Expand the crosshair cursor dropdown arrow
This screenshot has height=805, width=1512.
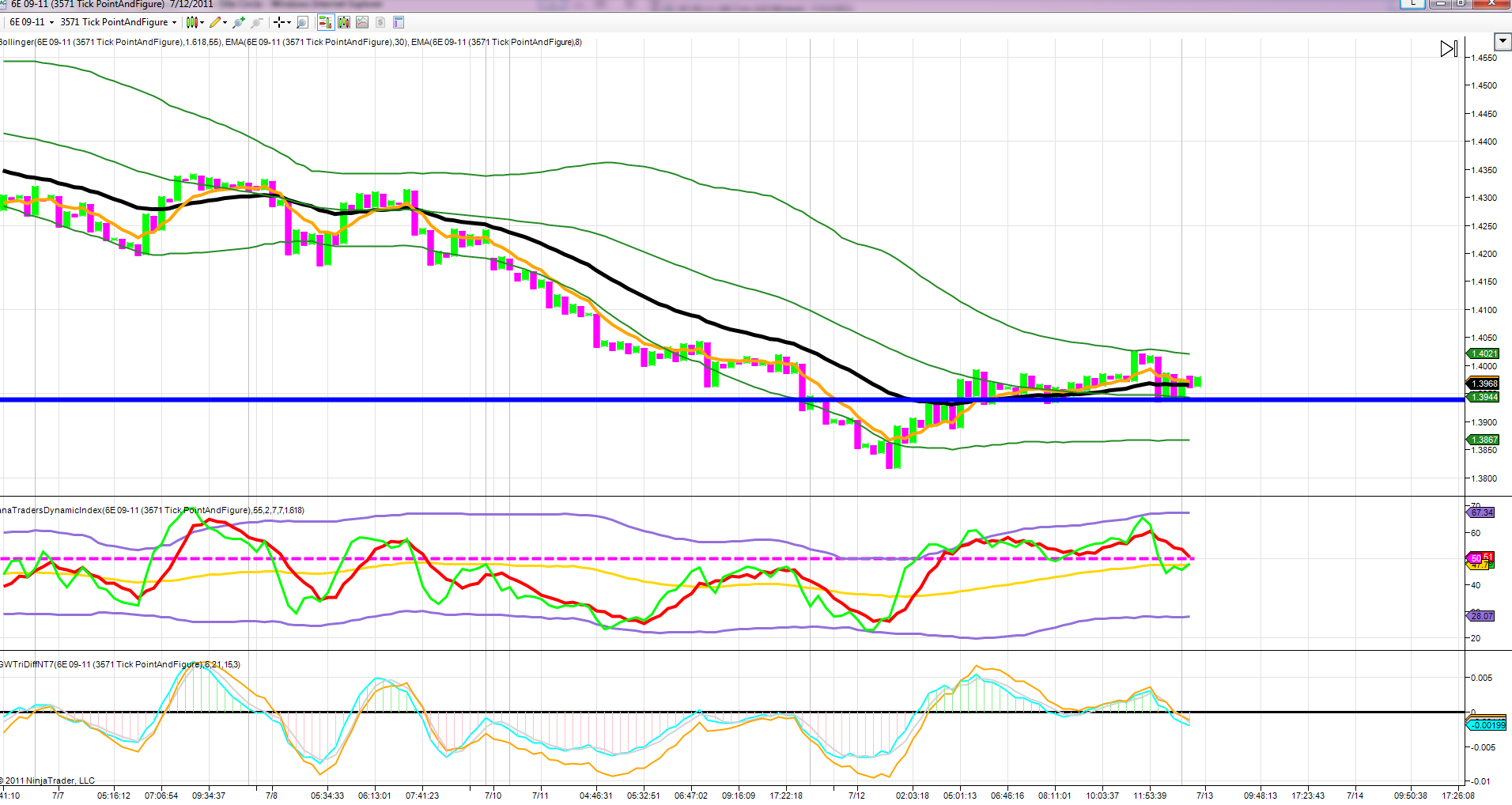[289, 23]
